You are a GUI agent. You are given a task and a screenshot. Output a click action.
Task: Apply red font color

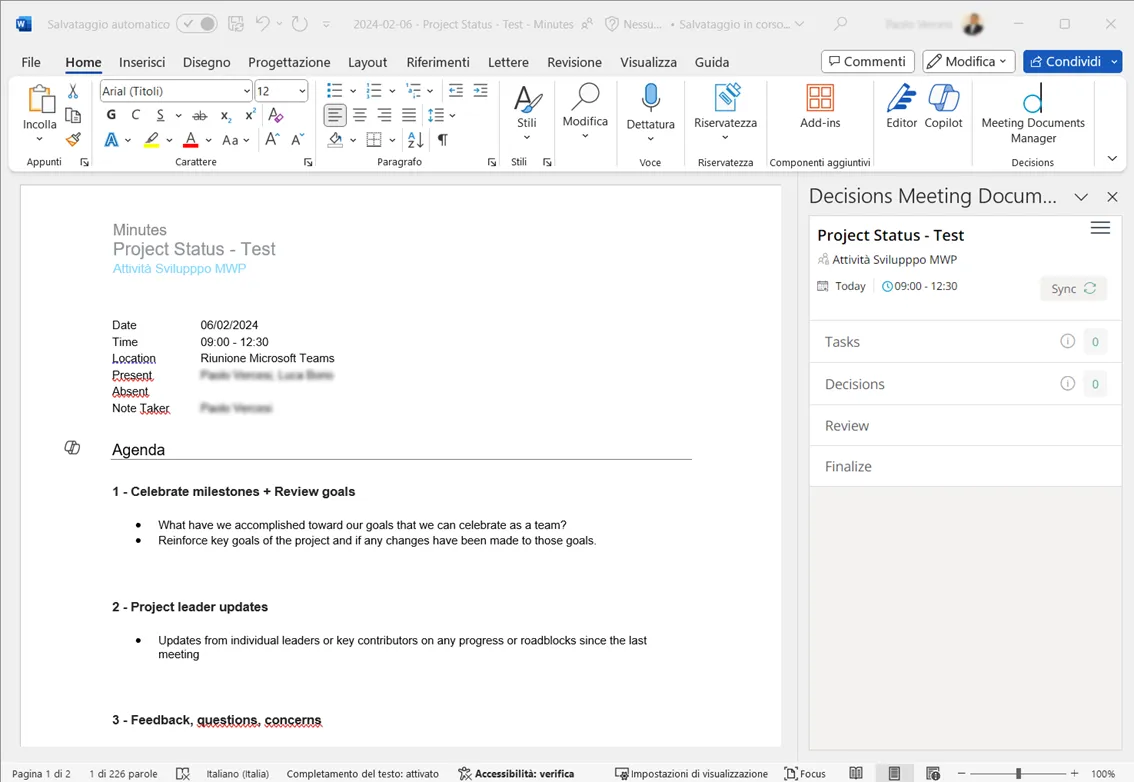190,139
